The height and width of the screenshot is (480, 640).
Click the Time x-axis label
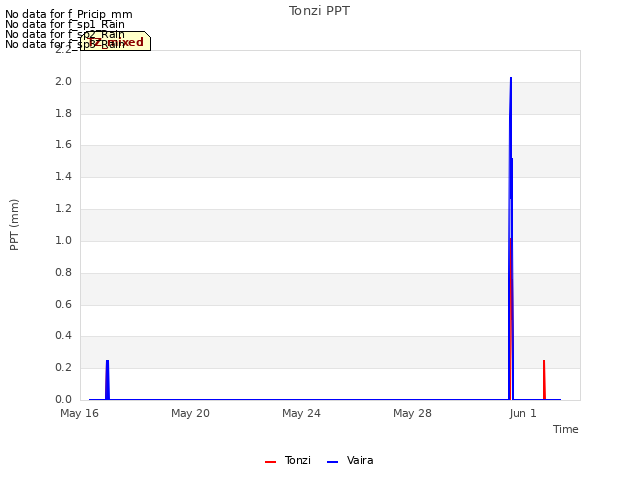[x=565, y=429]
